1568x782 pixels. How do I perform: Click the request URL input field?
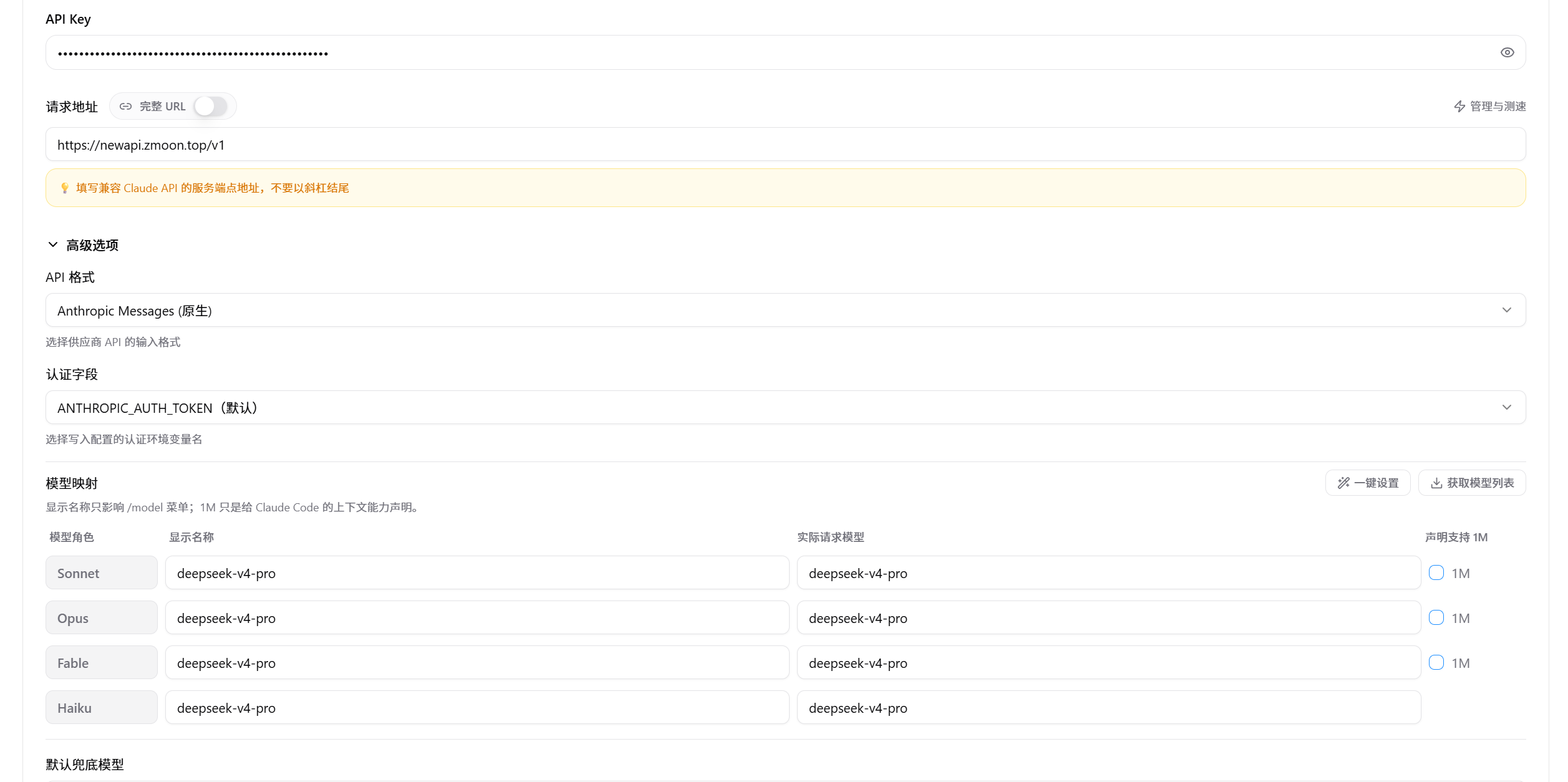pyautogui.click(x=785, y=145)
